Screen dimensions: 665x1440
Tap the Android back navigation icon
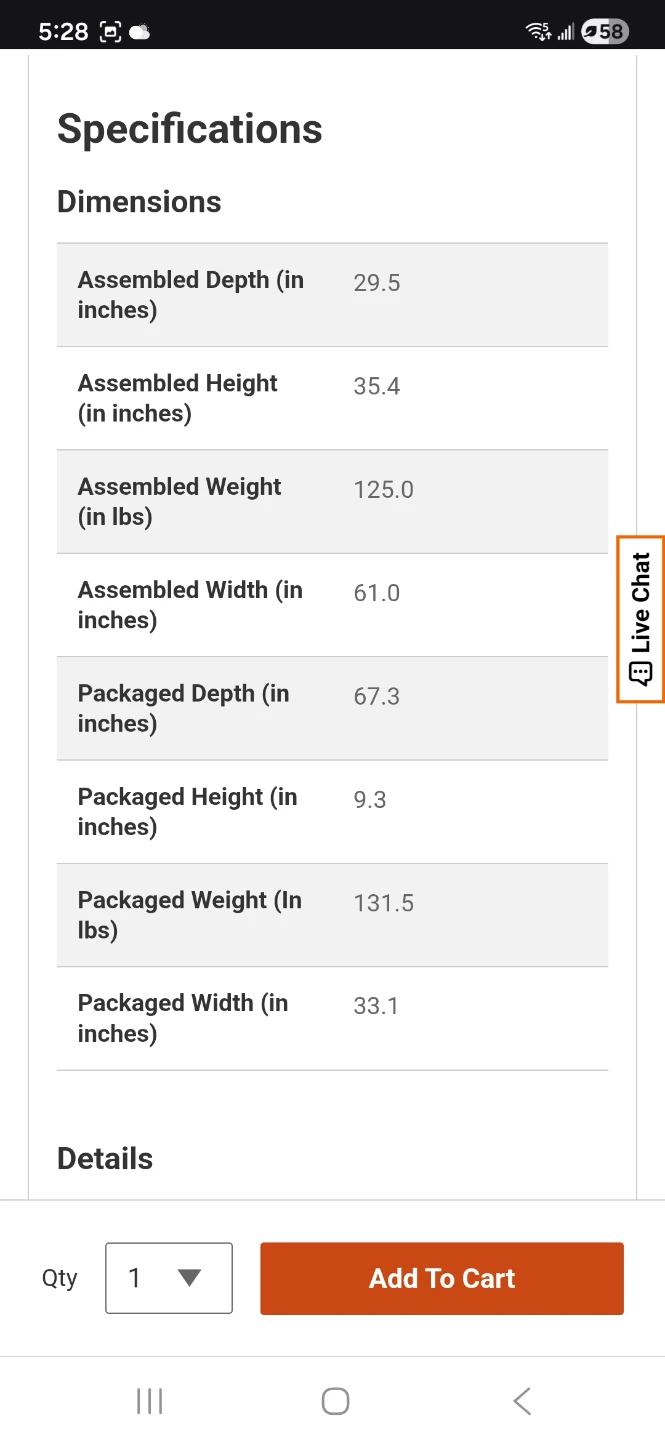(x=521, y=1401)
